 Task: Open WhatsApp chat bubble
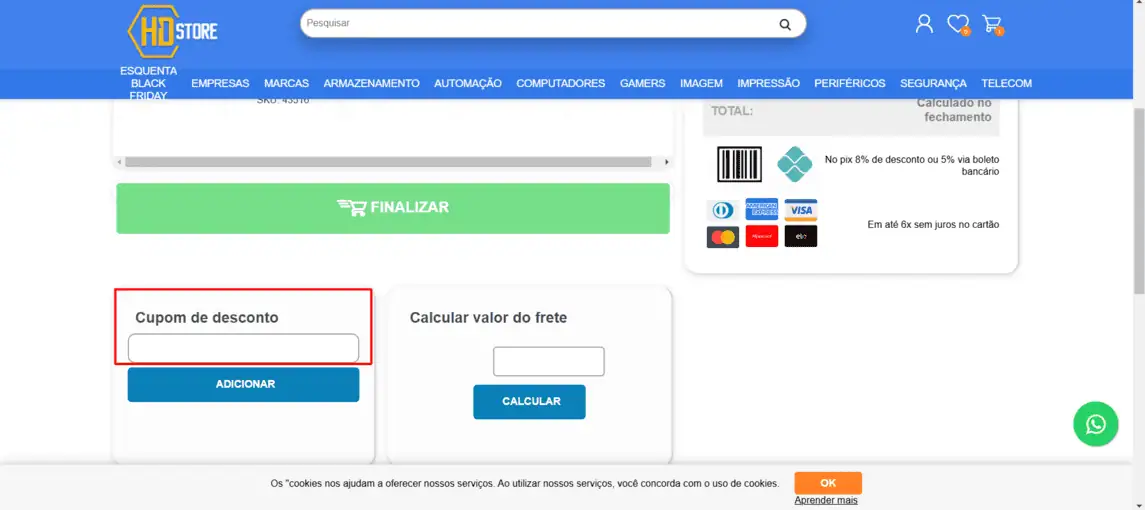point(1095,424)
